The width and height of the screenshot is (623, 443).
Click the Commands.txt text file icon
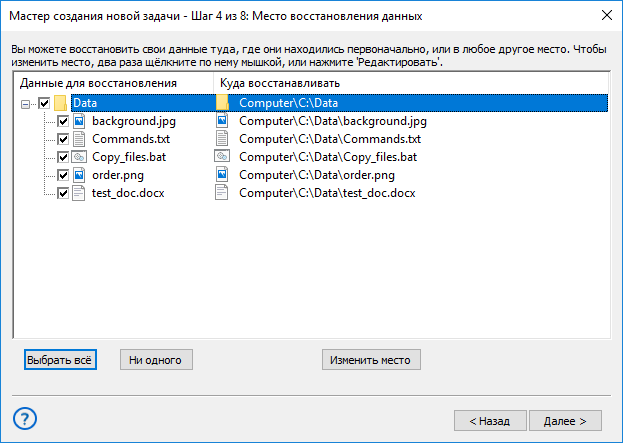pyautogui.click(x=79, y=139)
